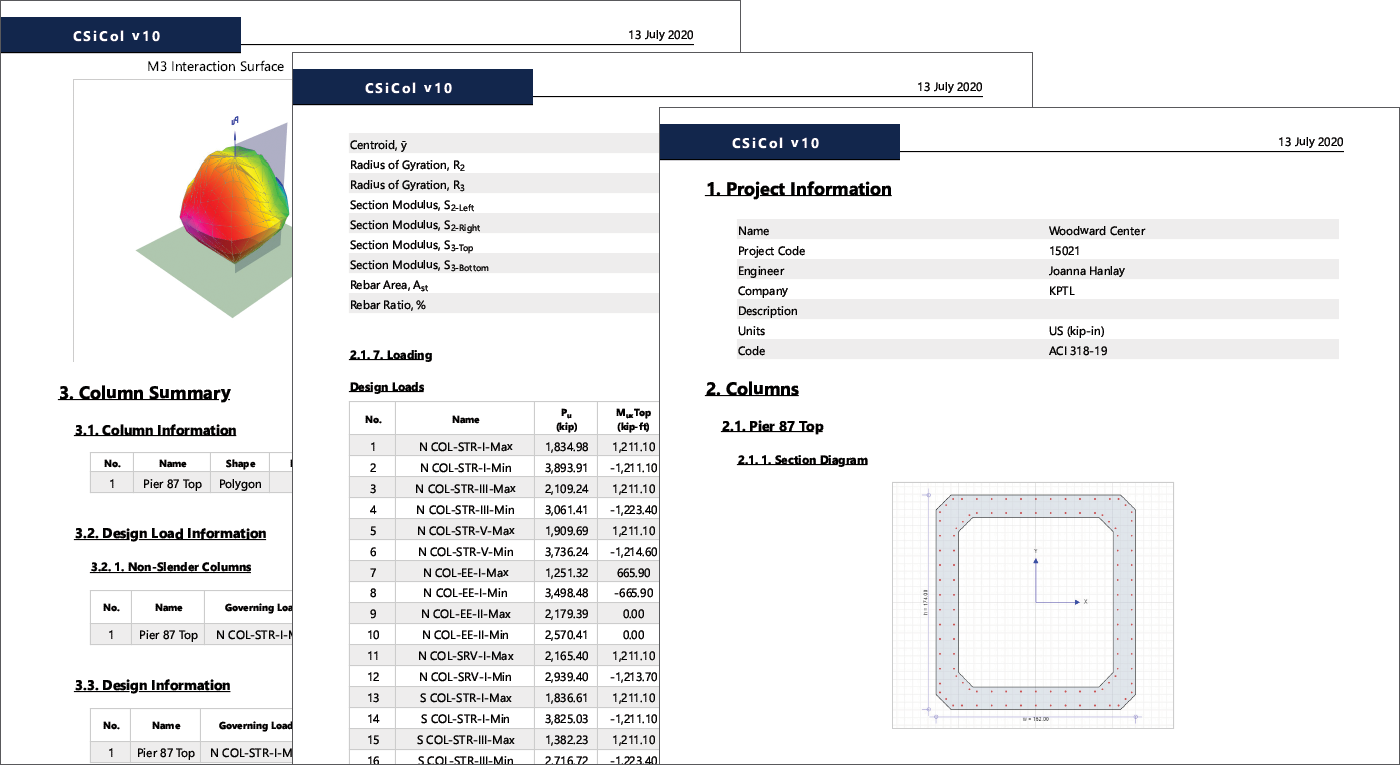Select engineer name 'Joanna Hanlay'
Image resolution: width=1400 pixels, height=765 pixels.
point(1088,271)
